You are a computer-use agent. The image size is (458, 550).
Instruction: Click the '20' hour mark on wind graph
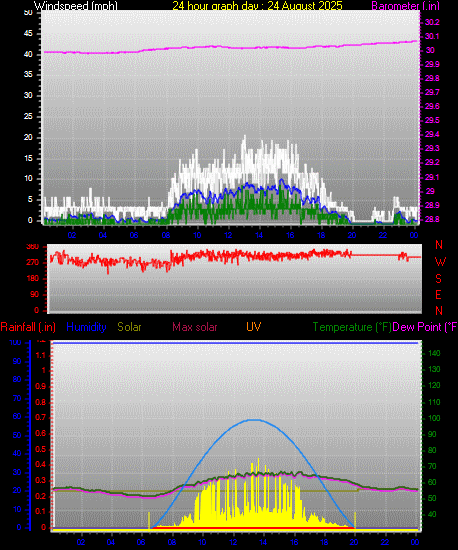352,235
